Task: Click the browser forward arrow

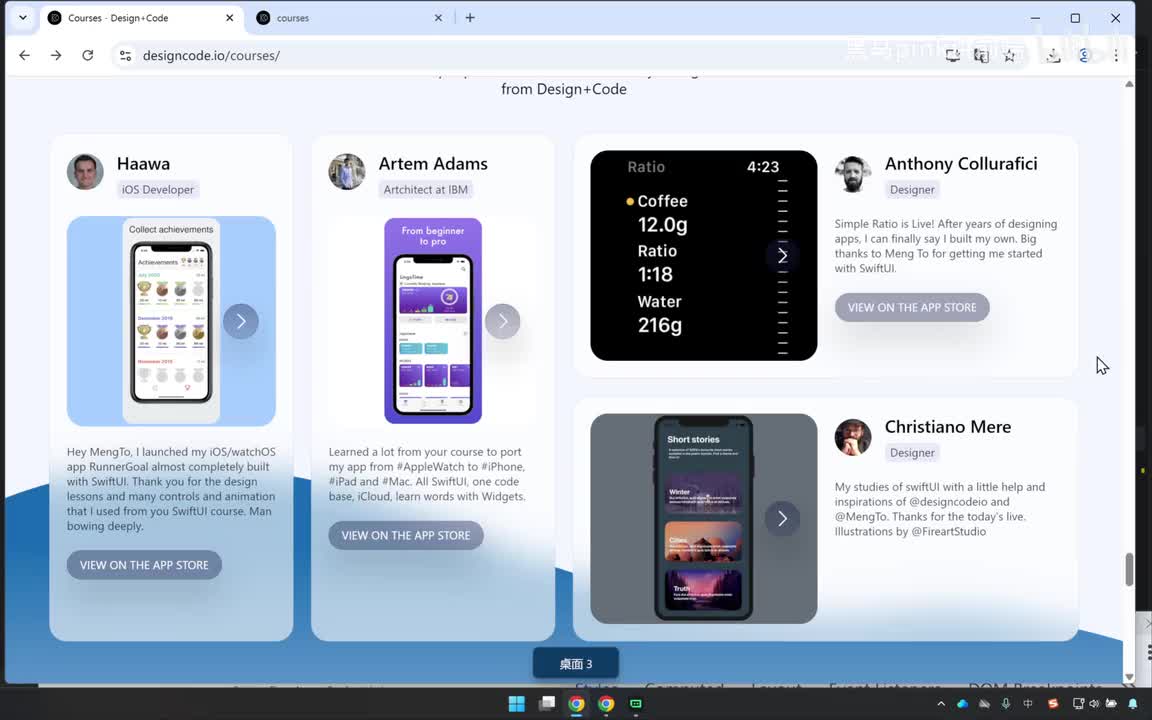Action: coord(56,55)
